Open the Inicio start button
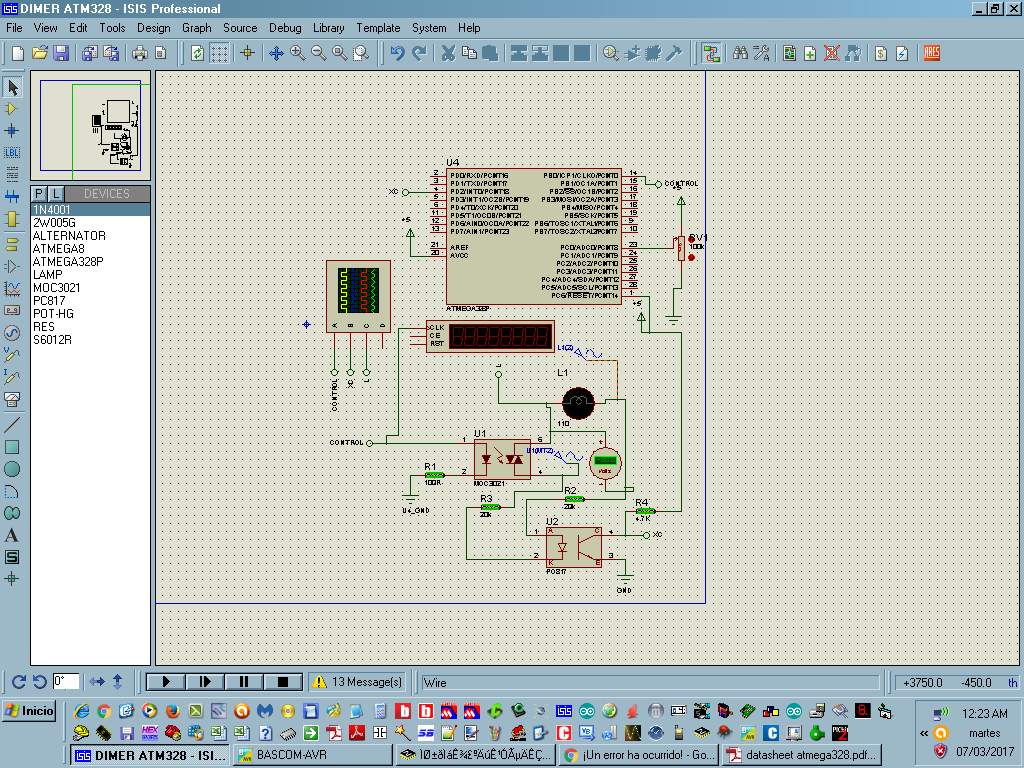The height and width of the screenshot is (768, 1024). [x=30, y=711]
